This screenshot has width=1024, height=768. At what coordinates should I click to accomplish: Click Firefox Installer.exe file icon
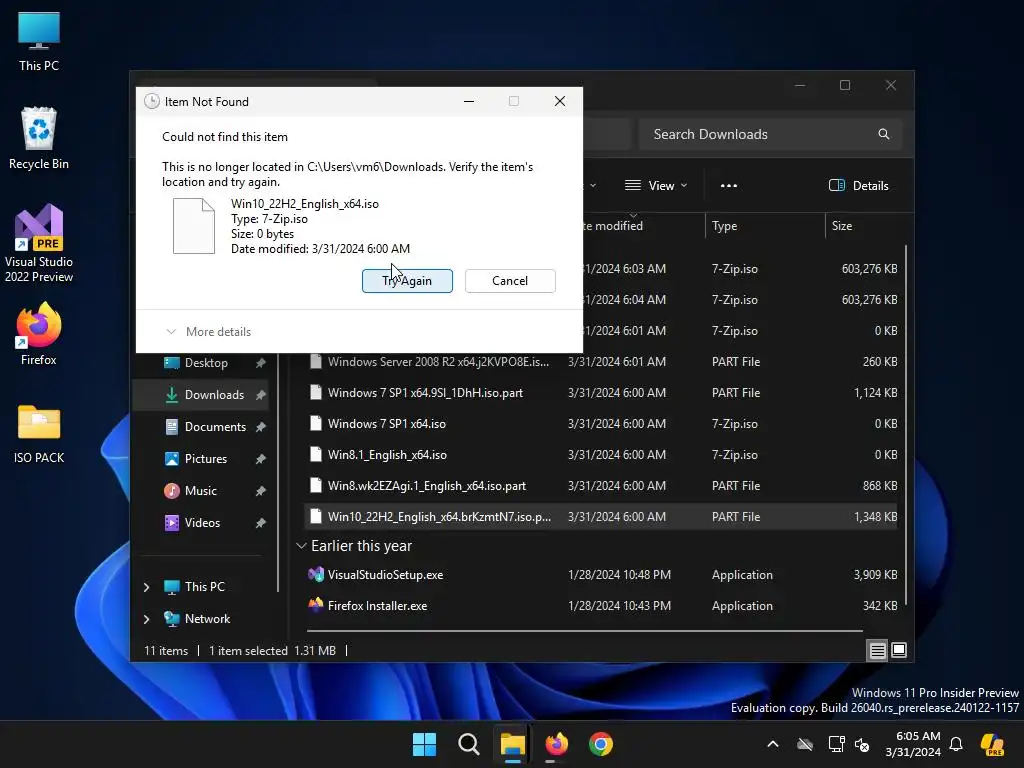pyautogui.click(x=316, y=605)
